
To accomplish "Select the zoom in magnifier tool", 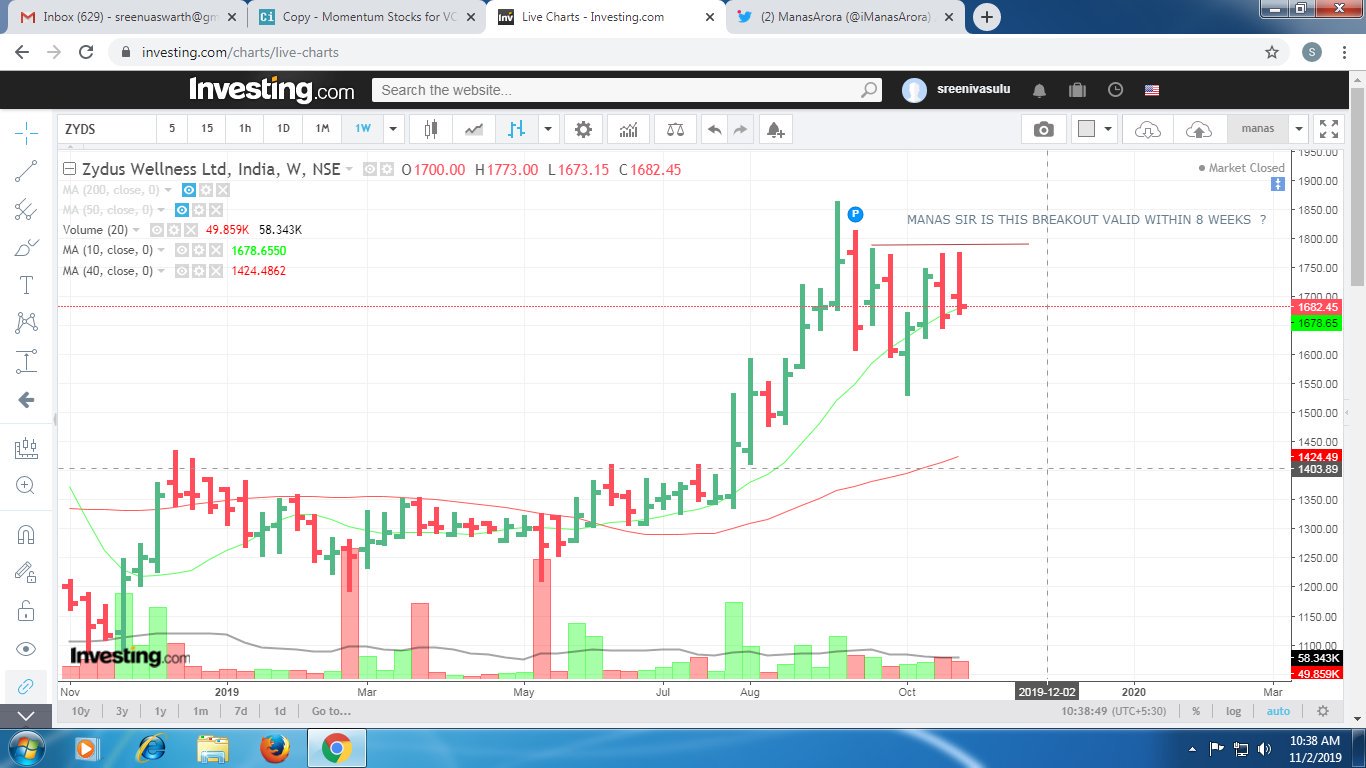I will click(26, 486).
